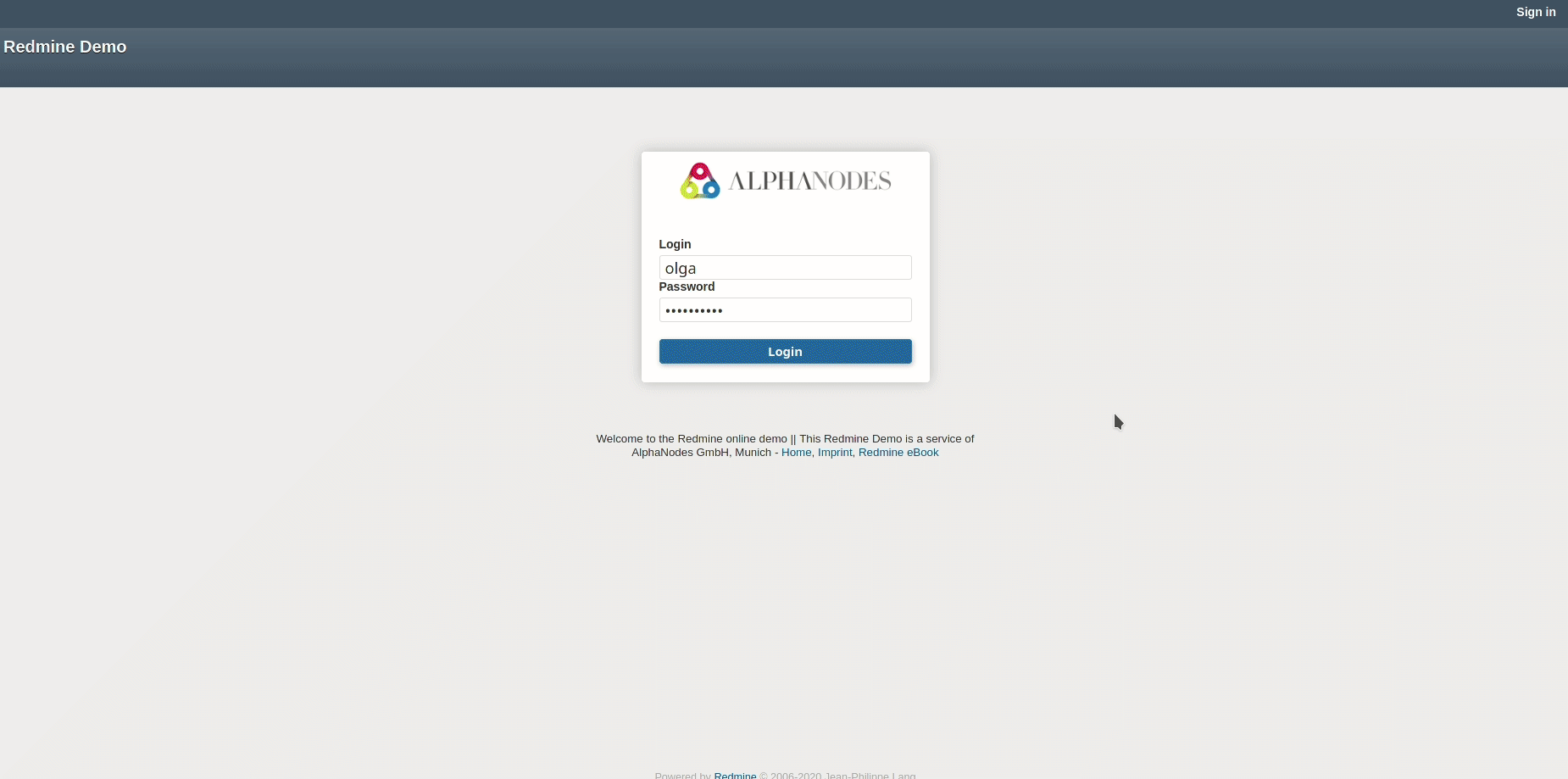Click the Powered by text
The image size is (1568, 779).
pyautogui.click(x=682, y=775)
